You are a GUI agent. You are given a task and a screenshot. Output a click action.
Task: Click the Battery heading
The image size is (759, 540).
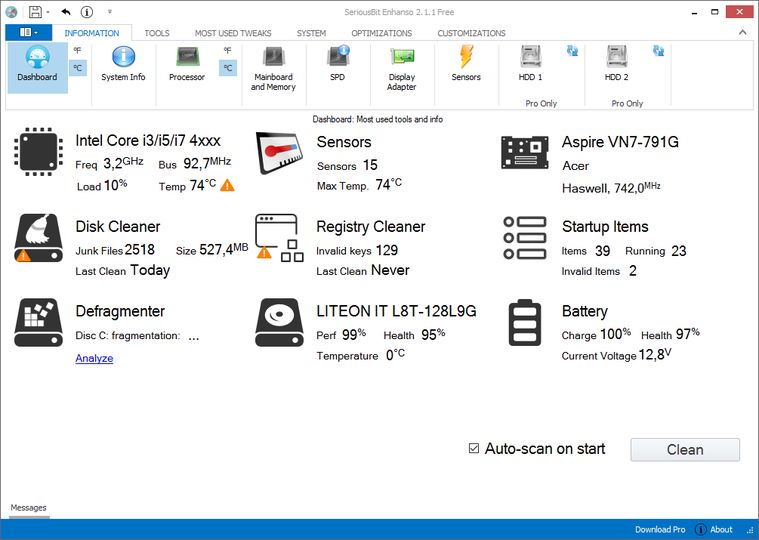tap(585, 311)
